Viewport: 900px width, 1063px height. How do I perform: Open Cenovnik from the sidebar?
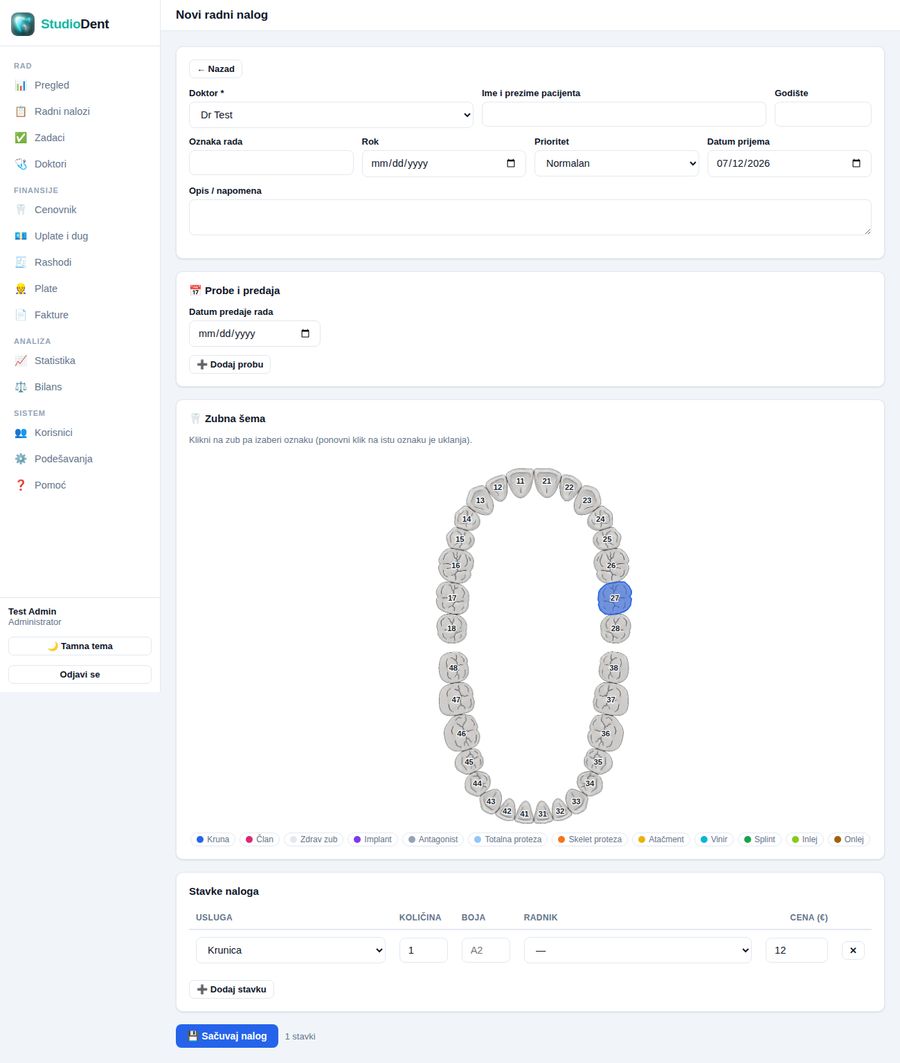55,209
